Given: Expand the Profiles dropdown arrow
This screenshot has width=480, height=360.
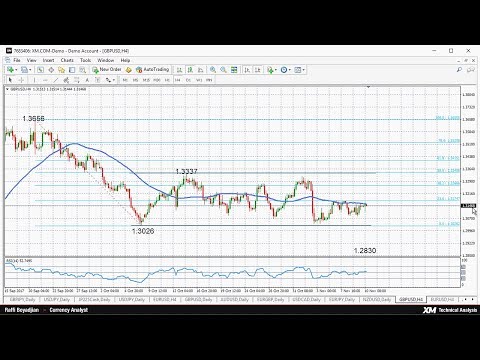Looking at the screenshot, I should click(x=30, y=70).
